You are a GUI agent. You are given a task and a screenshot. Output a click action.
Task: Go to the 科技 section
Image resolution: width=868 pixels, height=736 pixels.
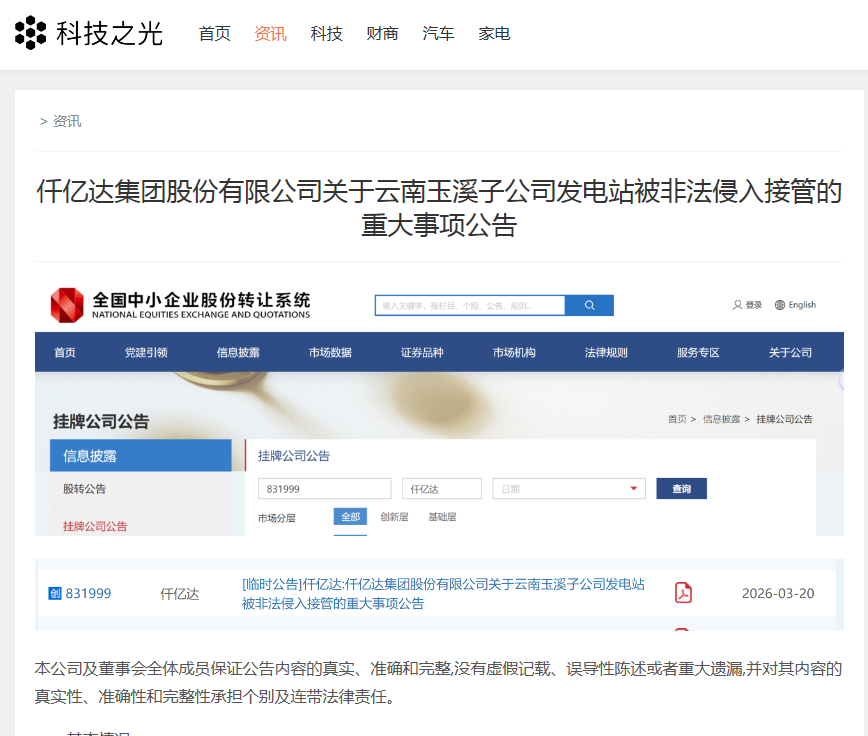click(326, 34)
